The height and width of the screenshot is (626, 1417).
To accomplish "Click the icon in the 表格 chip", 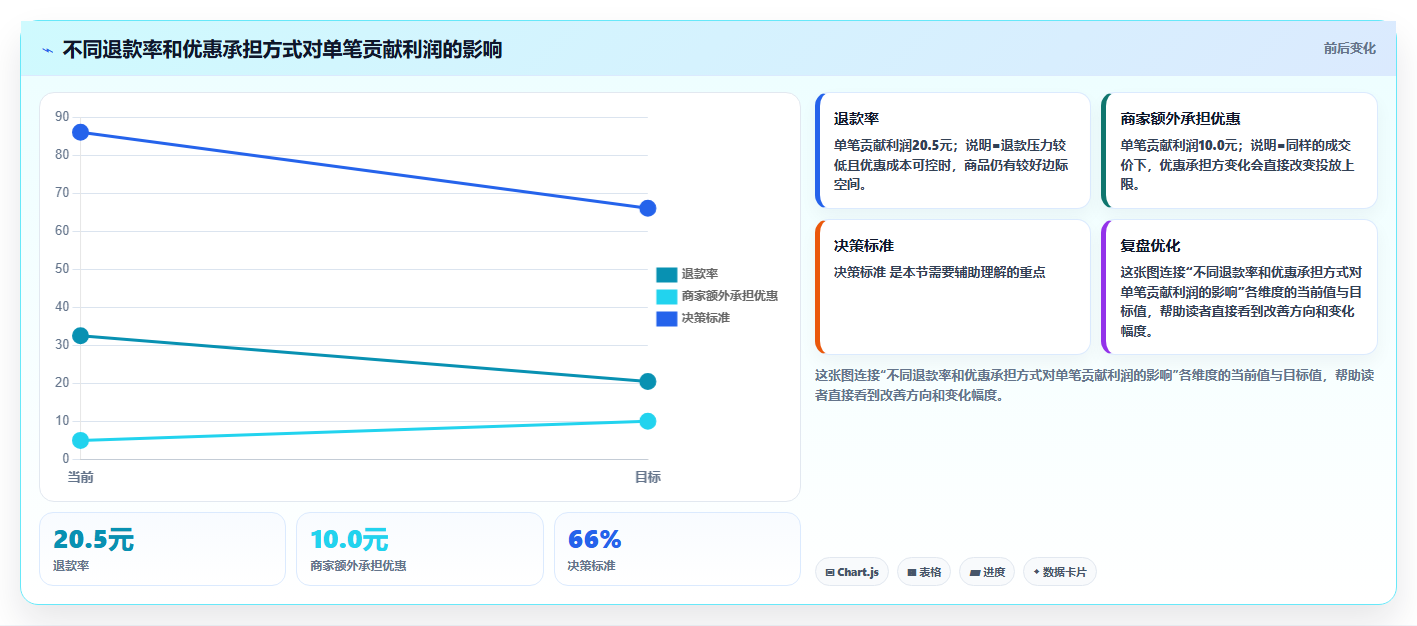I will click(x=912, y=573).
